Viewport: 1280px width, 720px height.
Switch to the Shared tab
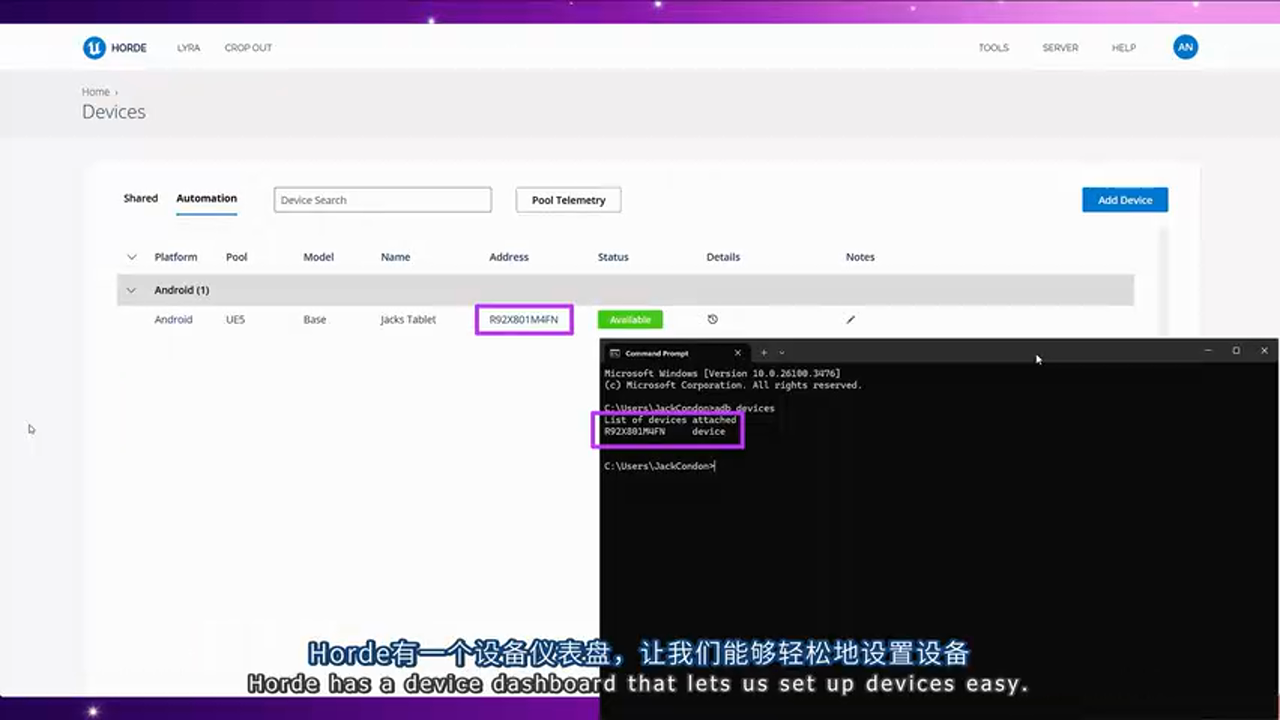click(x=140, y=198)
